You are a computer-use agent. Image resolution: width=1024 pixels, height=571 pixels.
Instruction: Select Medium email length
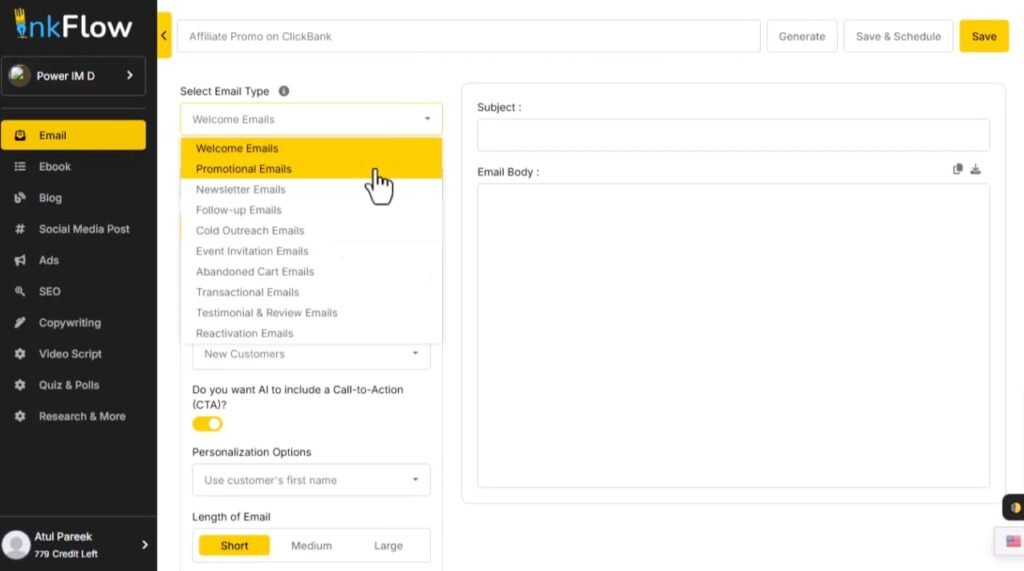[x=311, y=546]
